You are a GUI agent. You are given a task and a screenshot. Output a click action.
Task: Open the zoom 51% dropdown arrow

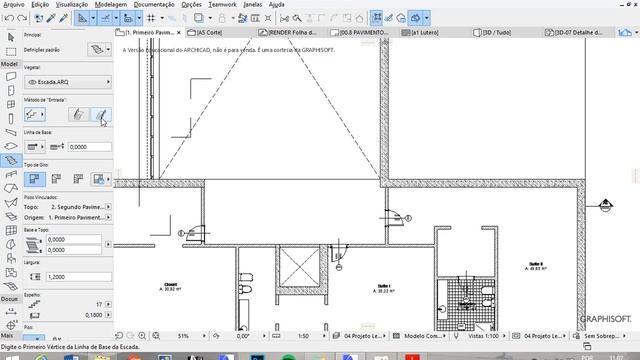click(x=204, y=336)
